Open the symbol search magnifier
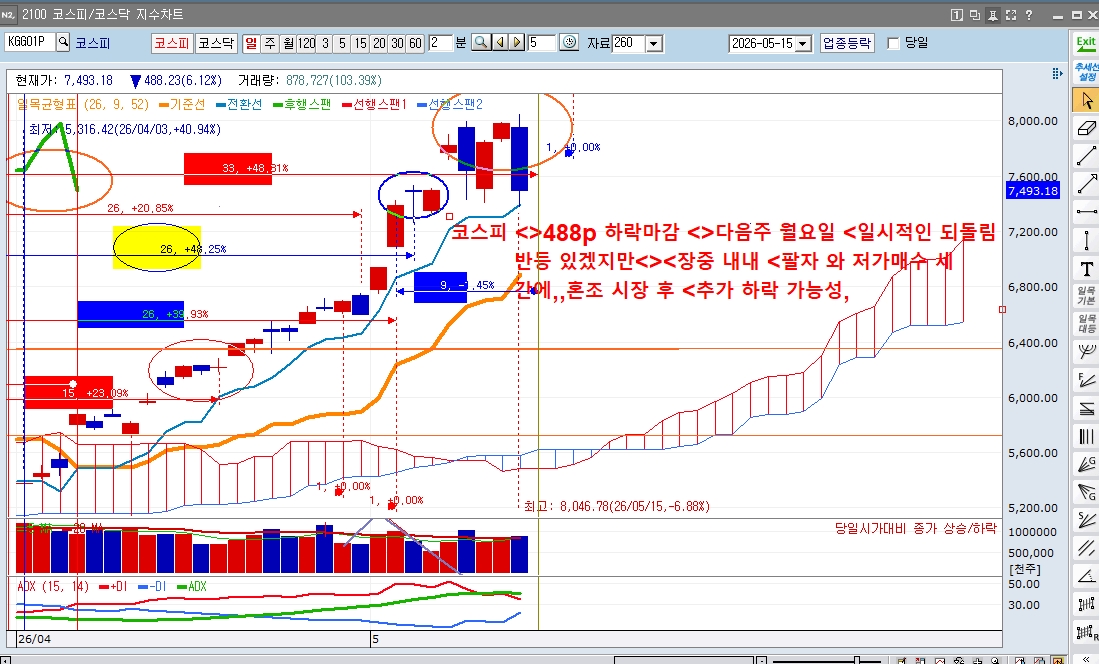This screenshot has height=664, width=1099. (63, 42)
